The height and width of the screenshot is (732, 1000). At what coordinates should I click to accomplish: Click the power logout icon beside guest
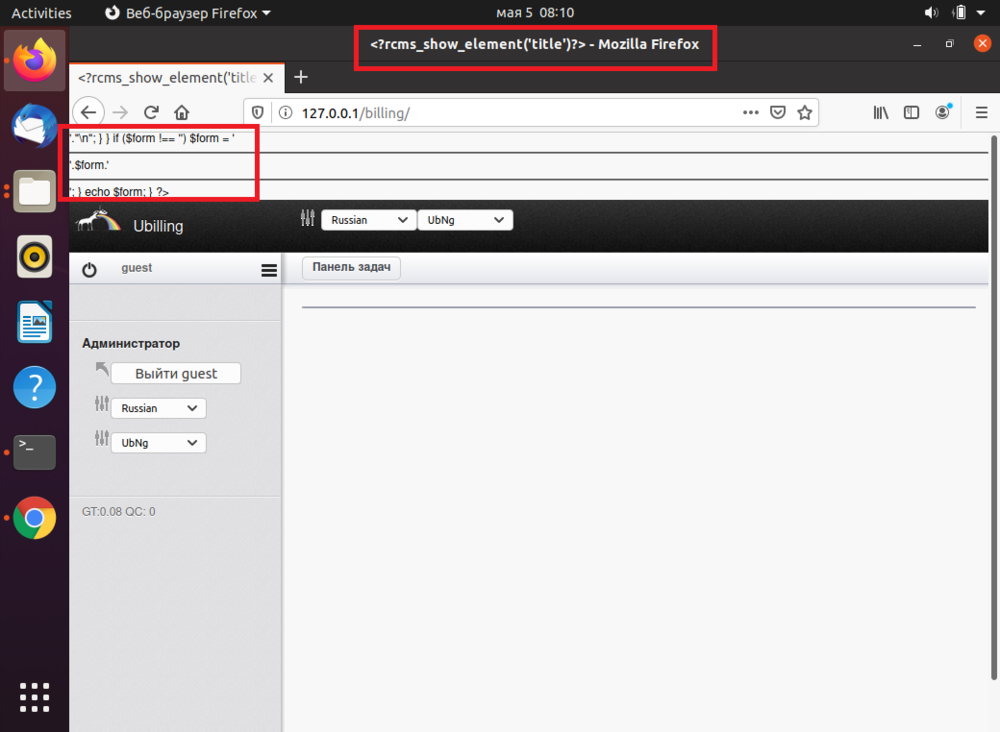[x=89, y=270]
